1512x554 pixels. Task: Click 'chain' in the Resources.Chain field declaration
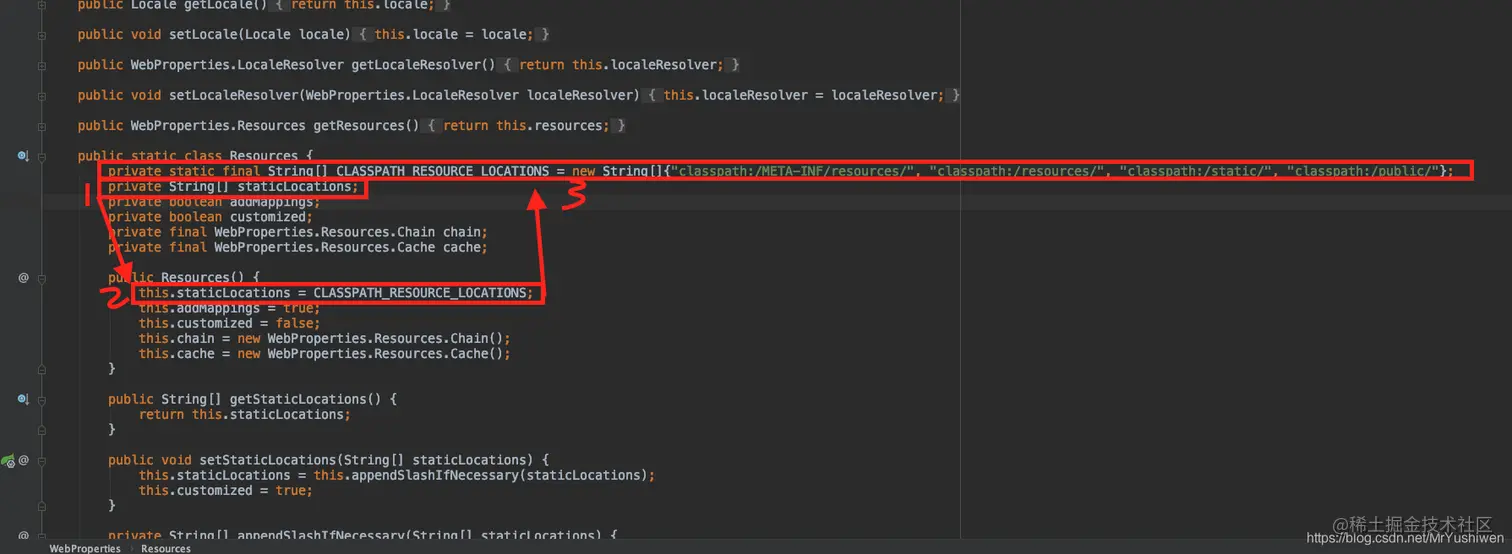463,232
